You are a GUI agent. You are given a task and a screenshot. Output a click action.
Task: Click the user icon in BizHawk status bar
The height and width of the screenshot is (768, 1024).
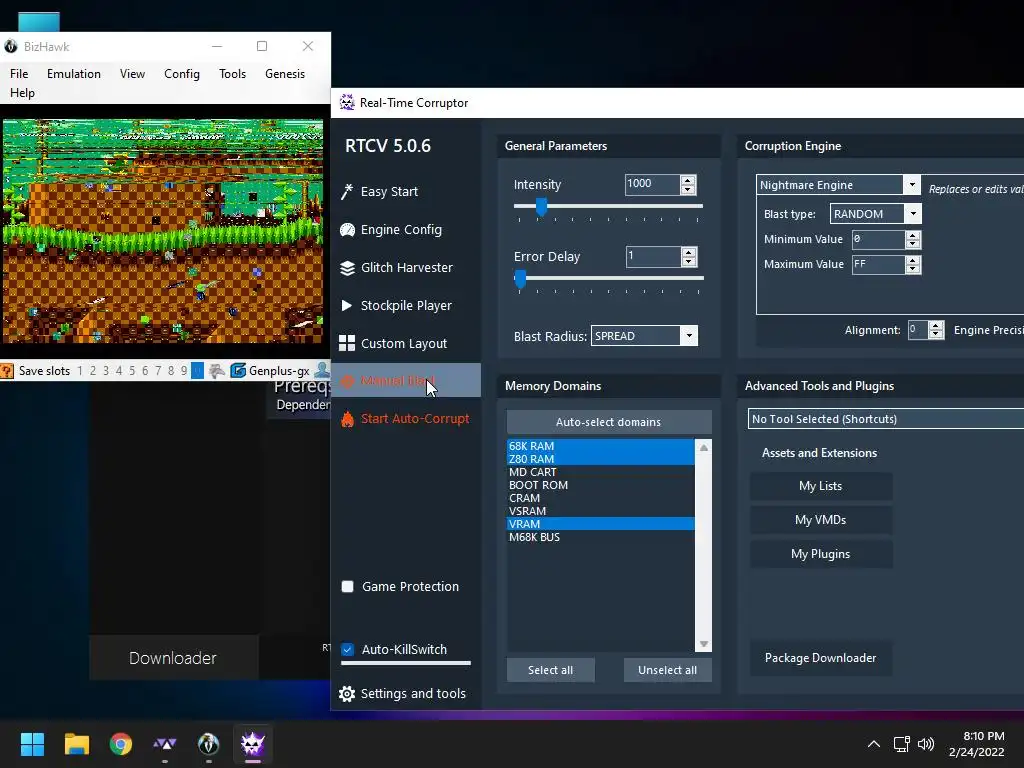pos(322,371)
